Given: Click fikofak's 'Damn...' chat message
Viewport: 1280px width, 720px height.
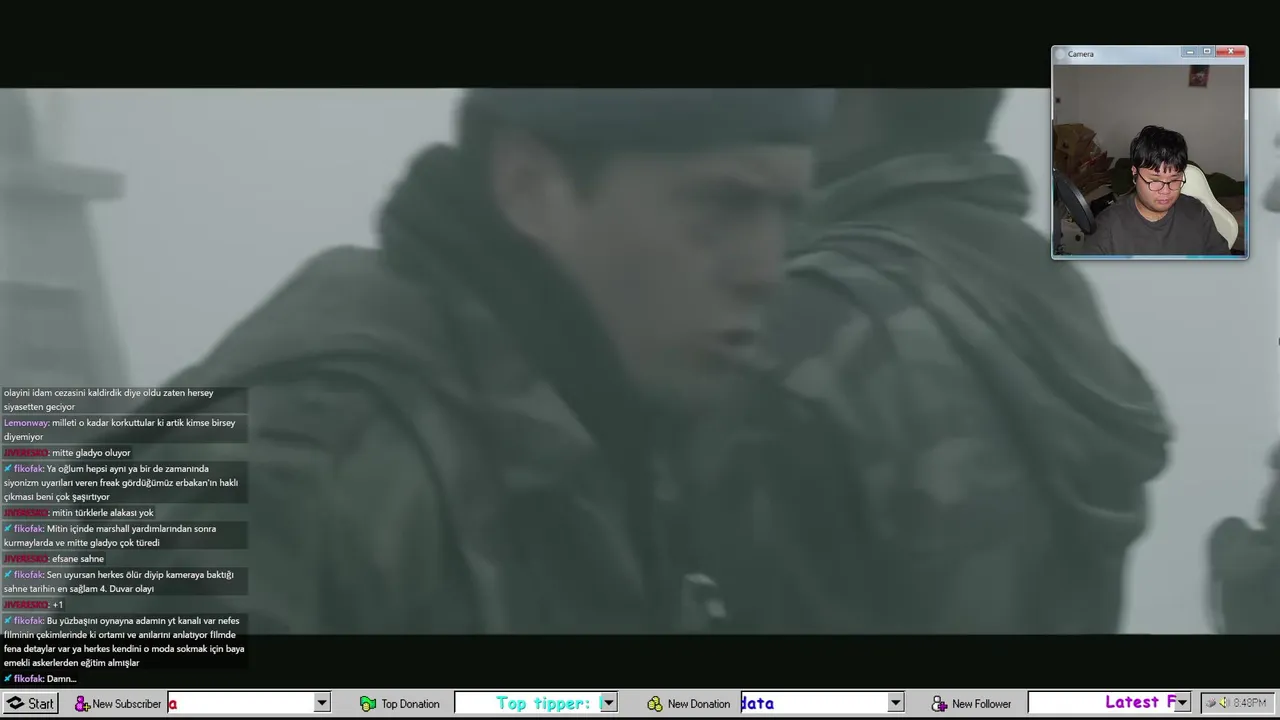Looking at the screenshot, I should [41, 679].
